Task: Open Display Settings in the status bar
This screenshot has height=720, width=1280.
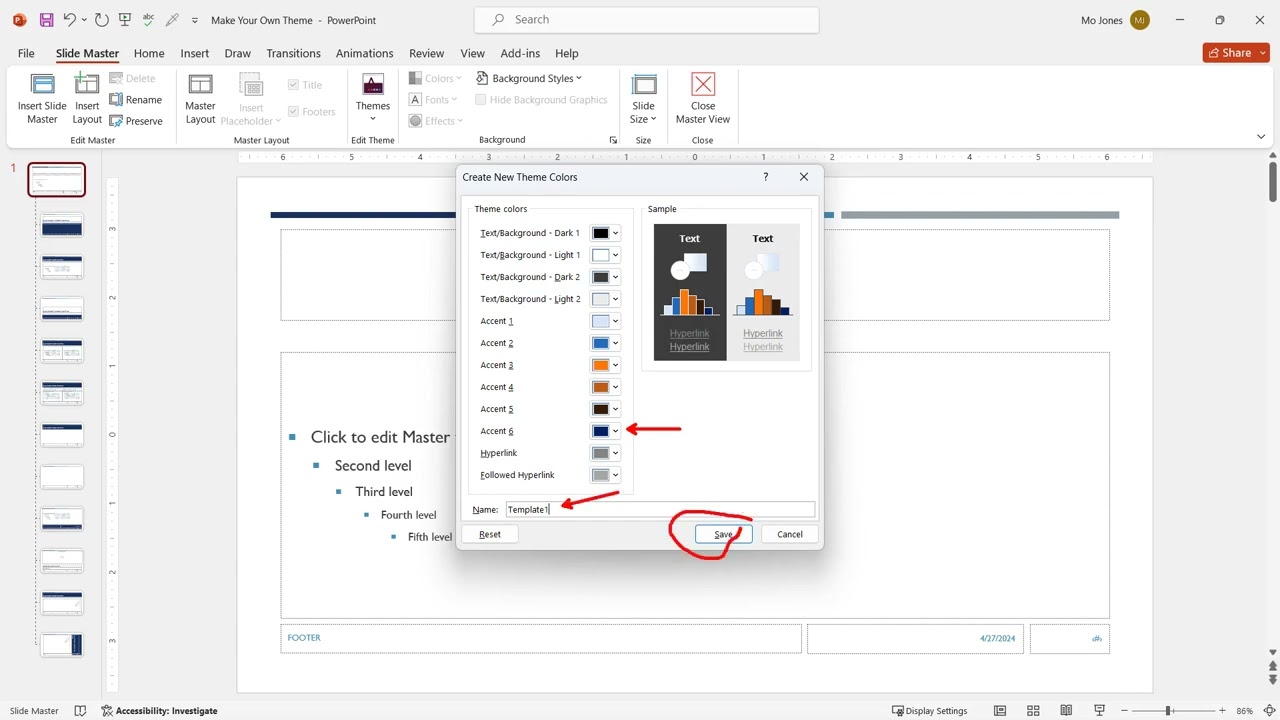Action: coord(929,711)
